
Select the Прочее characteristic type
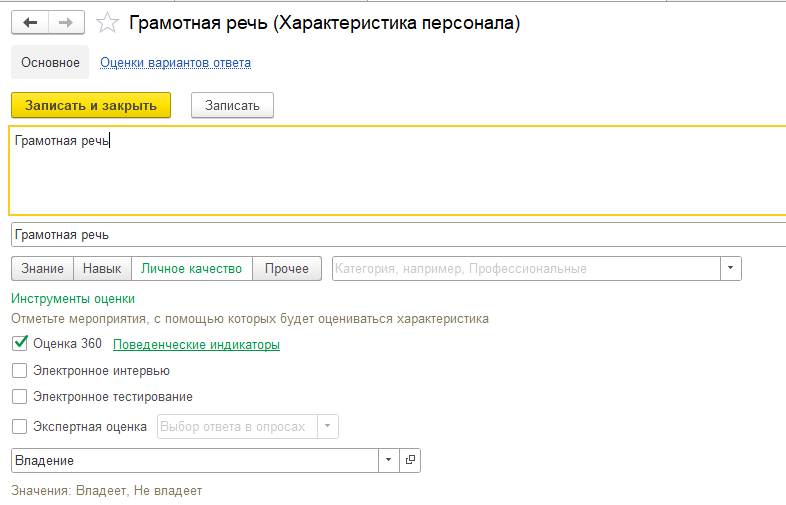[287, 268]
